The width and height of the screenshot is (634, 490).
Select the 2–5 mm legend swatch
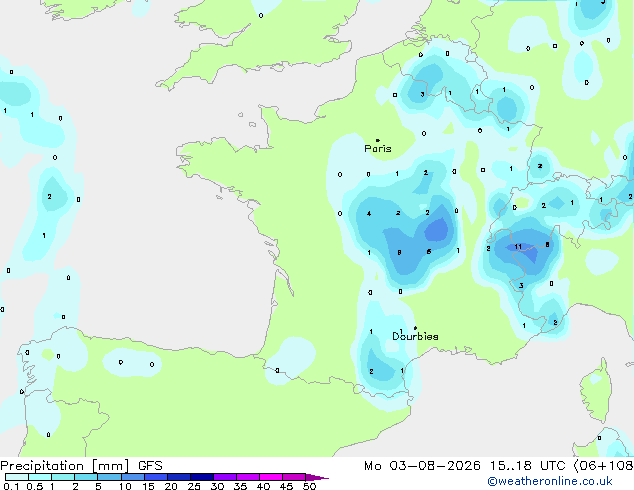(x=86, y=477)
